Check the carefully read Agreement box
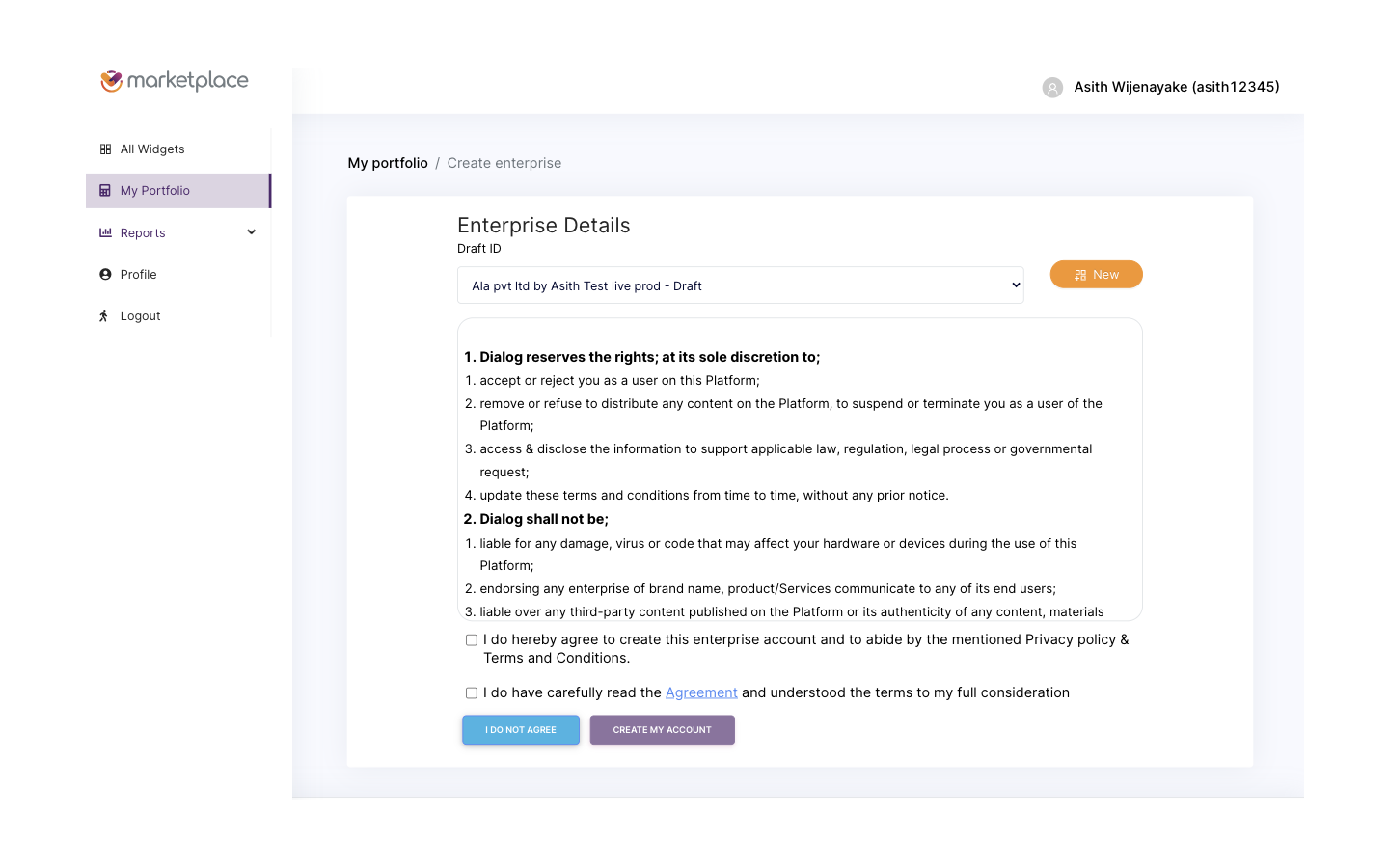1389x868 pixels. tap(472, 693)
